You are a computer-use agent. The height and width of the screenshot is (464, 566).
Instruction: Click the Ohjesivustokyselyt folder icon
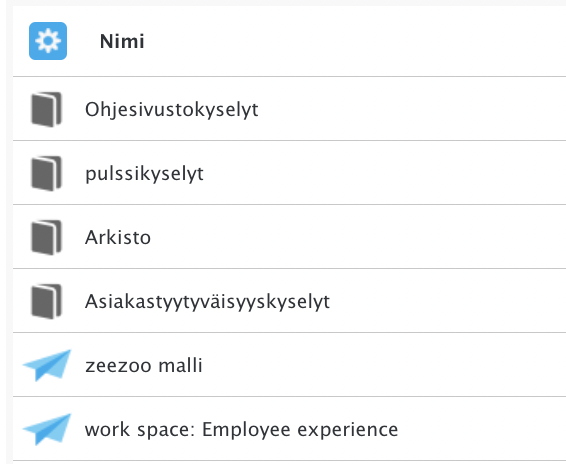click(47, 109)
